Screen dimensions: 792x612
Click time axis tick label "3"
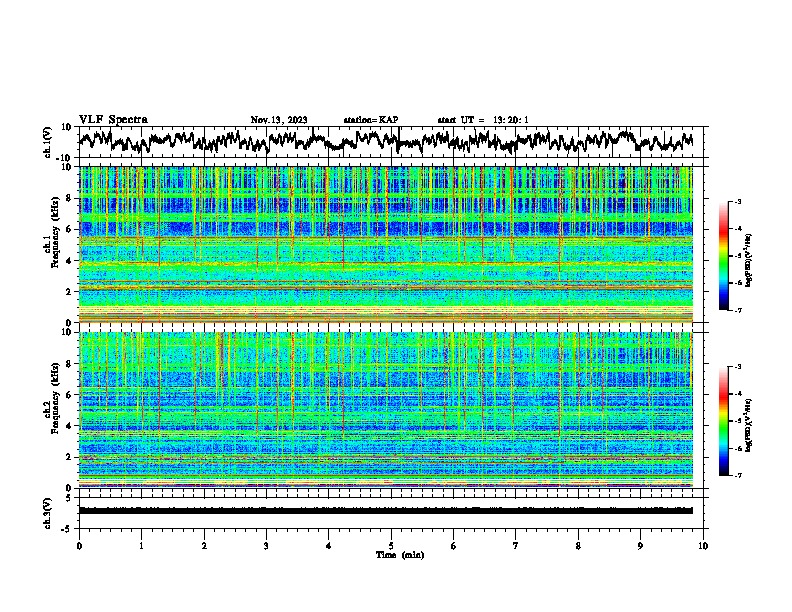click(266, 546)
